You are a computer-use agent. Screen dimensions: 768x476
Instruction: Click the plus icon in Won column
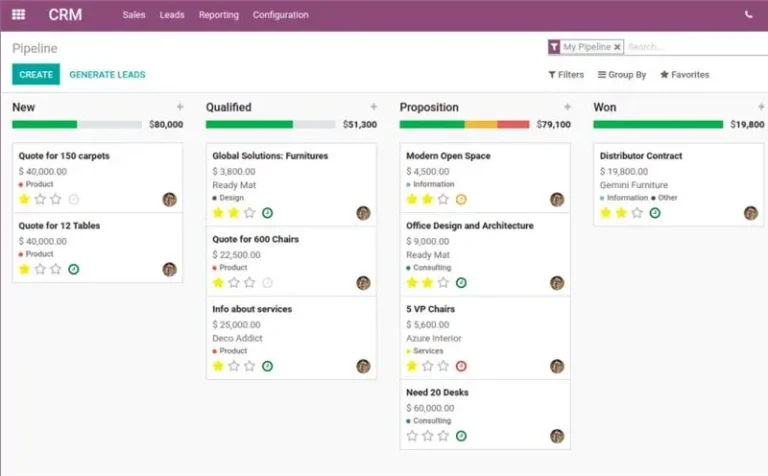[760, 107]
